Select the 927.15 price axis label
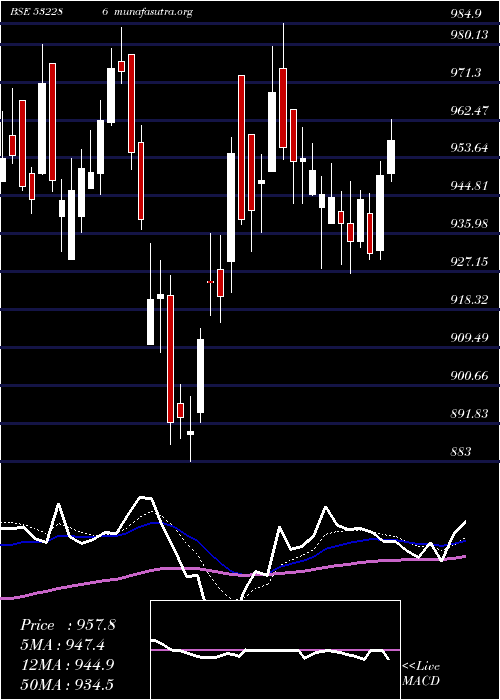The width and height of the screenshot is (500, 700). (469, 262)
